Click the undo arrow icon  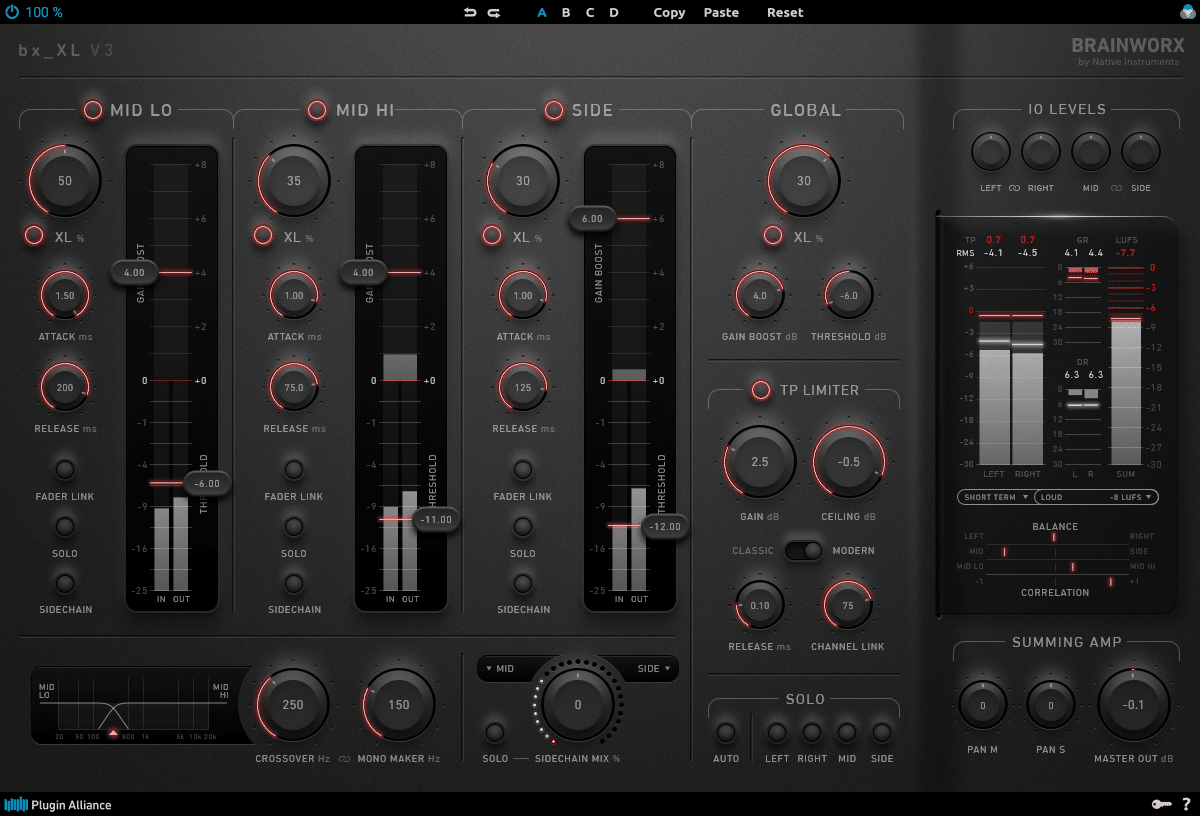470,12
